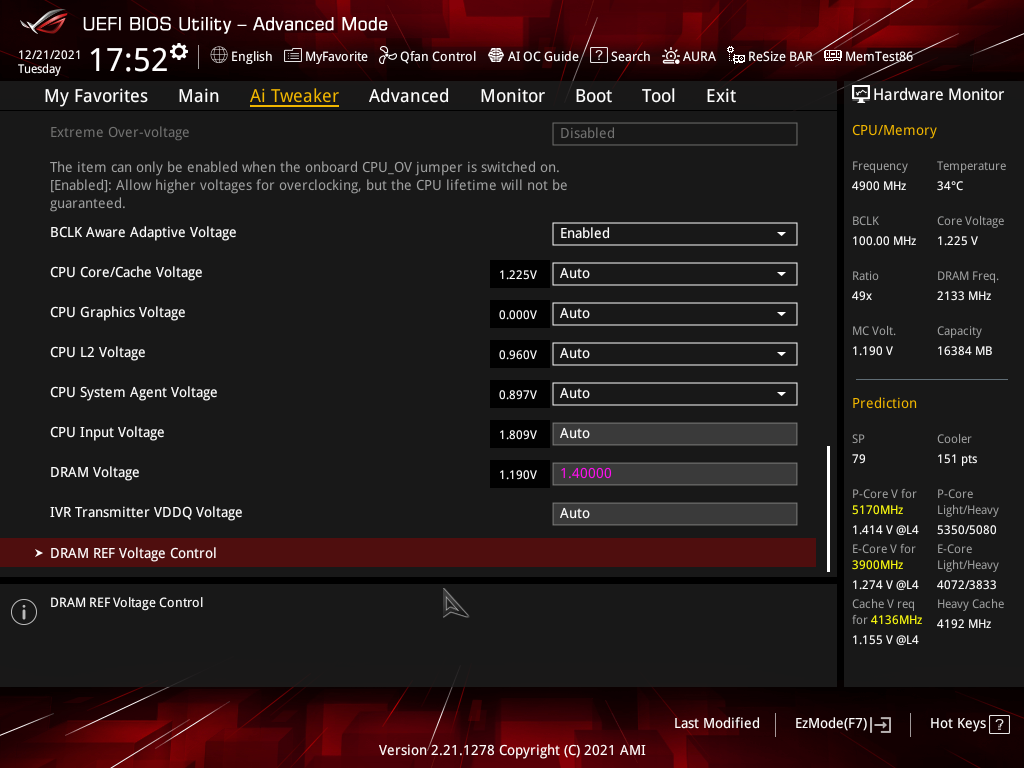This screenshot has height=768, width=1024.
Task: Click the 4136MHz cache prediction value
Action: [x=896, y=620]
